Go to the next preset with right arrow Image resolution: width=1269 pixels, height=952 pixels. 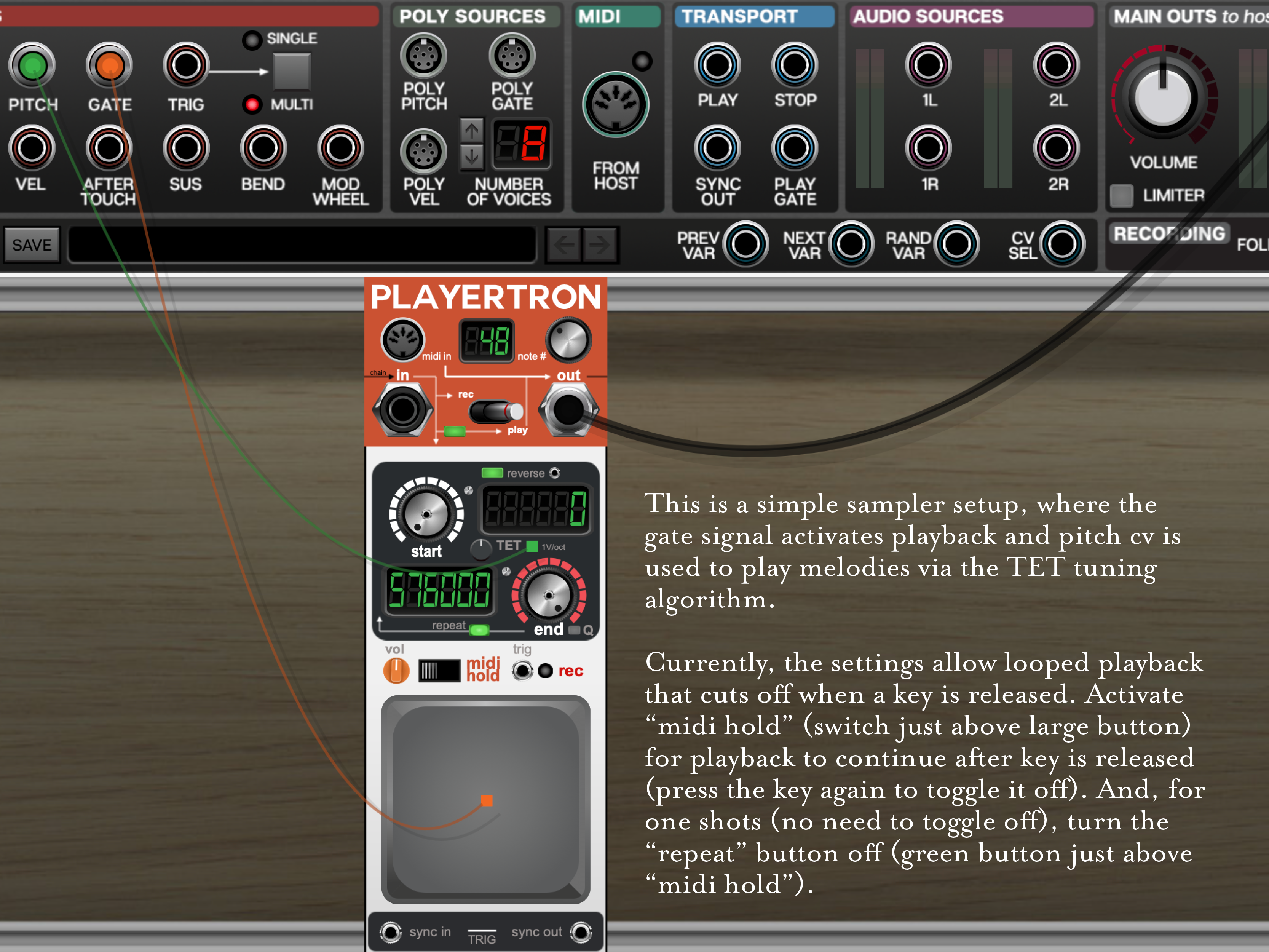click(600, 245)
